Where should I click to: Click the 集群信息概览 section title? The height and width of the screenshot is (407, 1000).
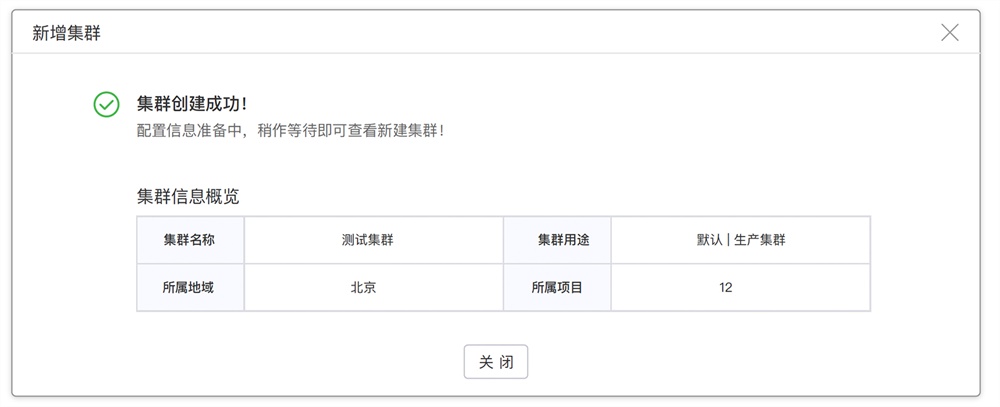(x=188, y=196)
